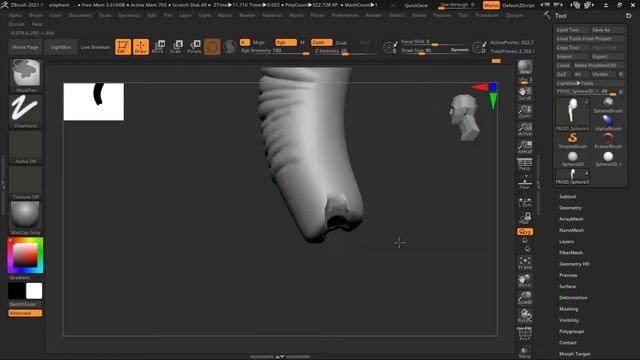Expand the Subtool section
The image size is (640, 360).
pos(567,197)
